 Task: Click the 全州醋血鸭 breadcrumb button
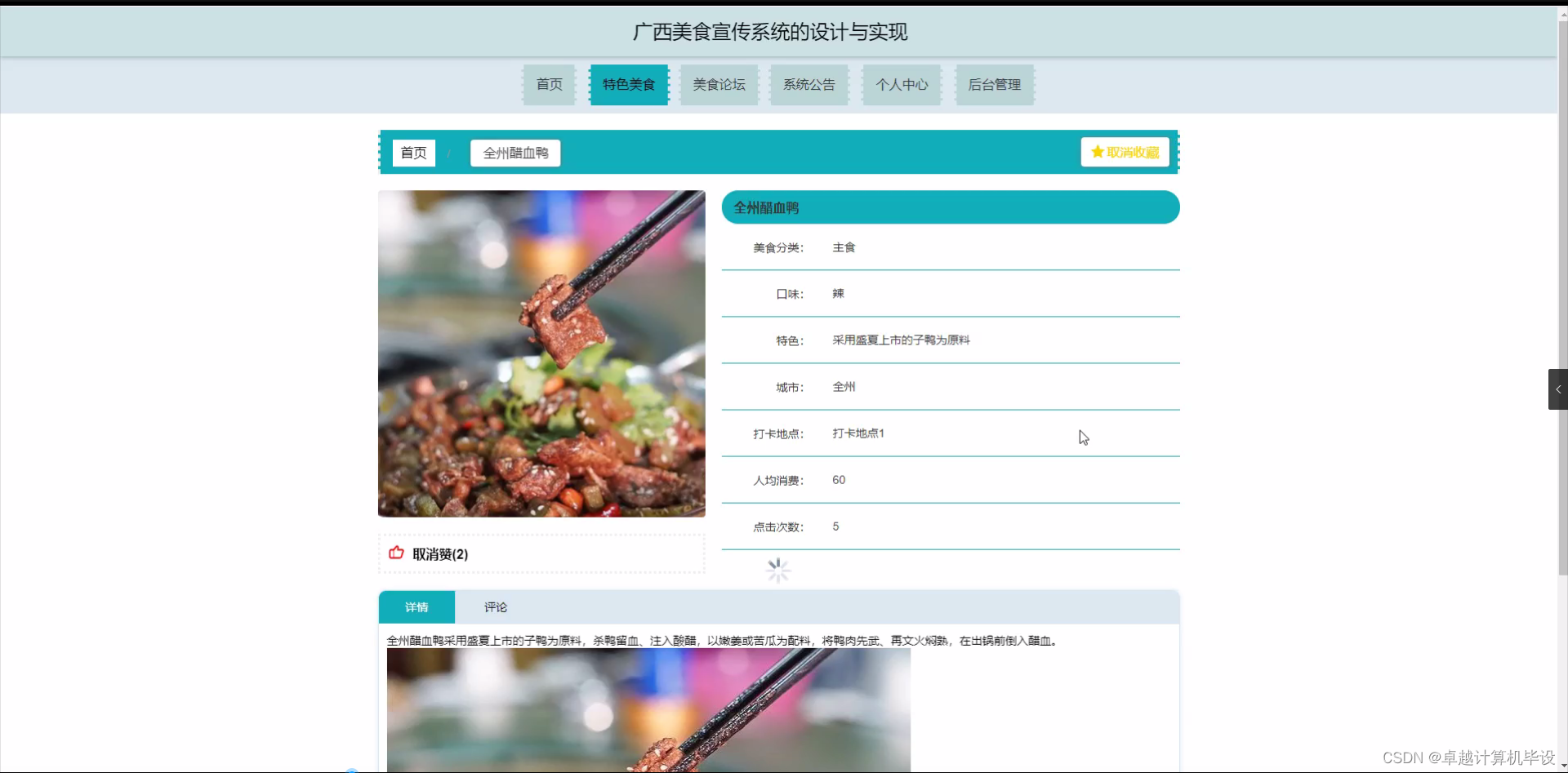click(x=514, y=153)
